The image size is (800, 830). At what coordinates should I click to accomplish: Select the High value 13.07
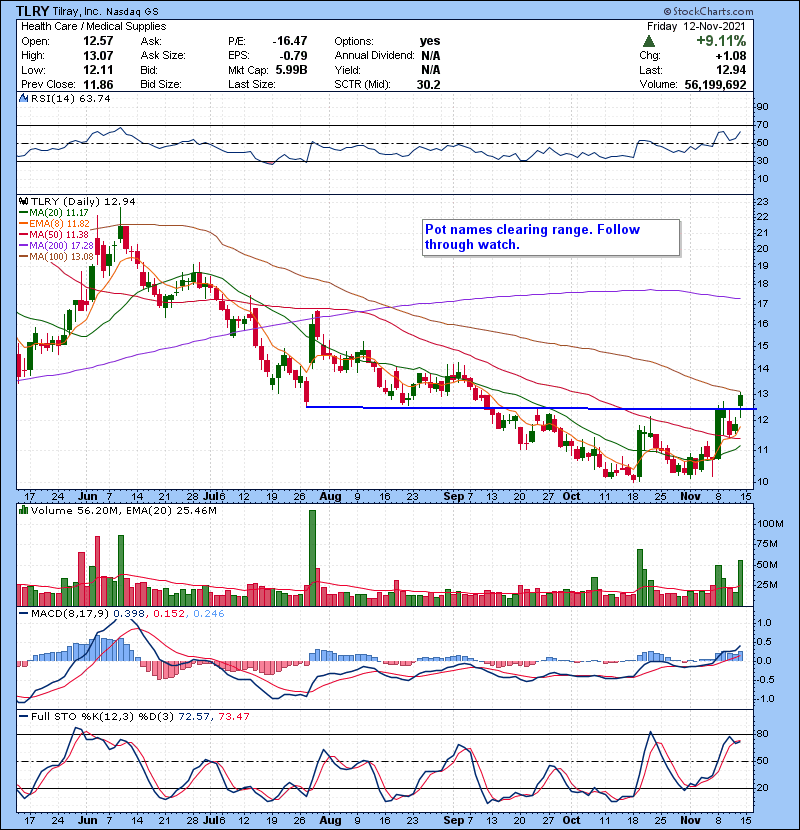(x=98, y=55)
